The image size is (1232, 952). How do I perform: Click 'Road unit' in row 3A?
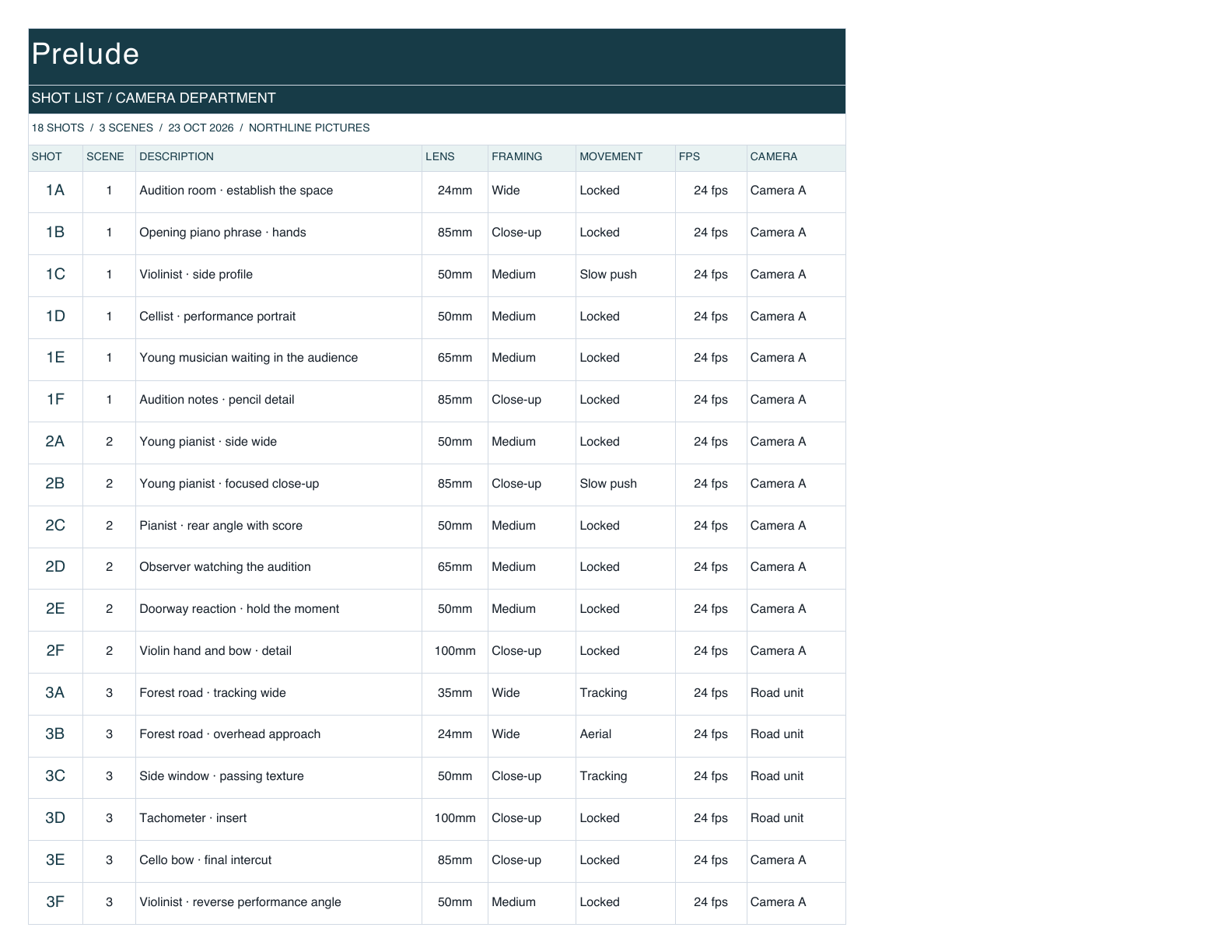pyautogui.click(x=777, y=693)
